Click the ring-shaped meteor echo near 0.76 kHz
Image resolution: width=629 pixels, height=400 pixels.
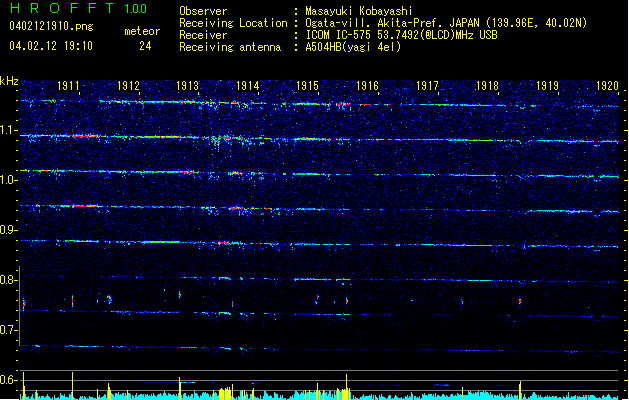click(x=109, y=299)
